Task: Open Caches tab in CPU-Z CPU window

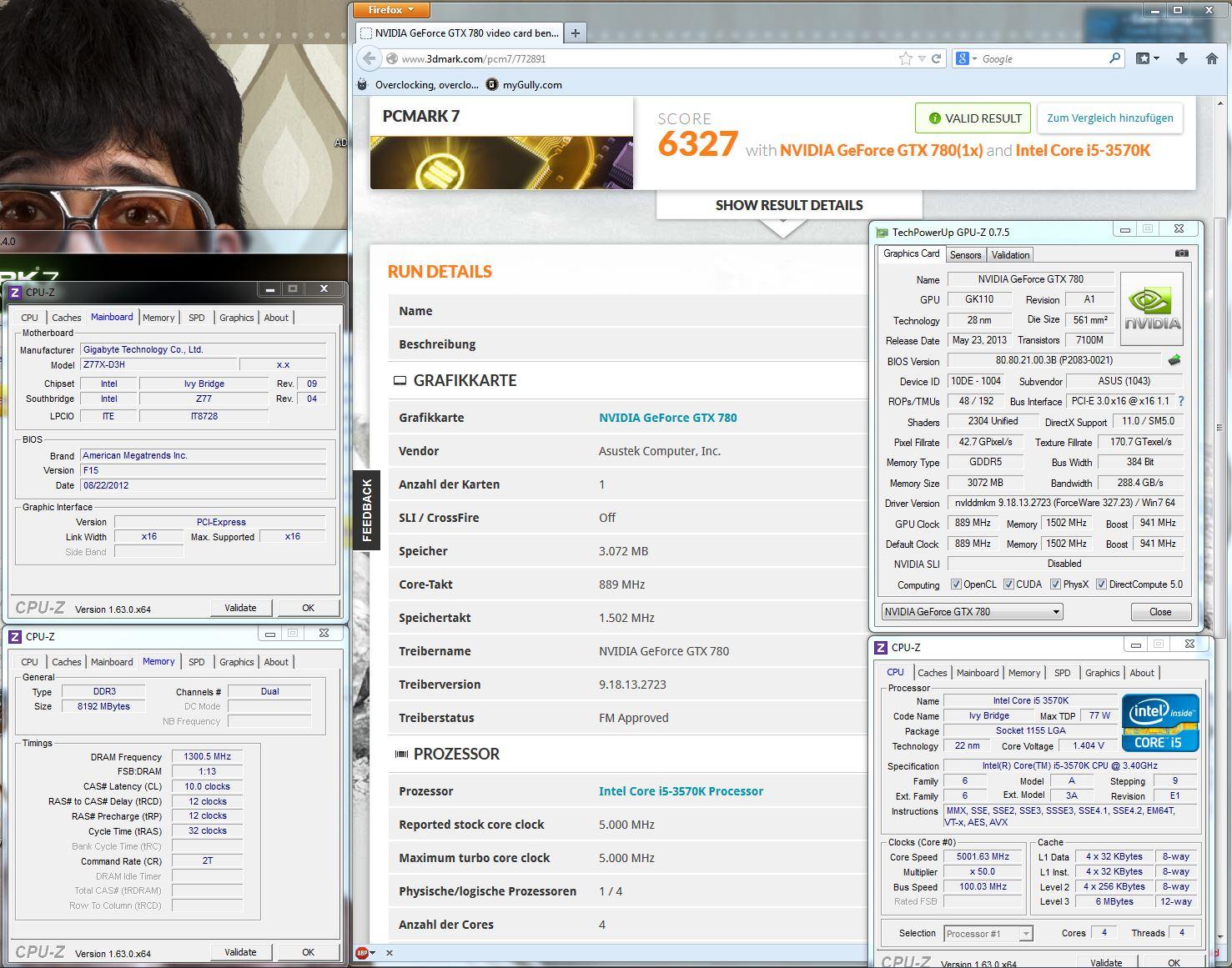Action: 932,673
